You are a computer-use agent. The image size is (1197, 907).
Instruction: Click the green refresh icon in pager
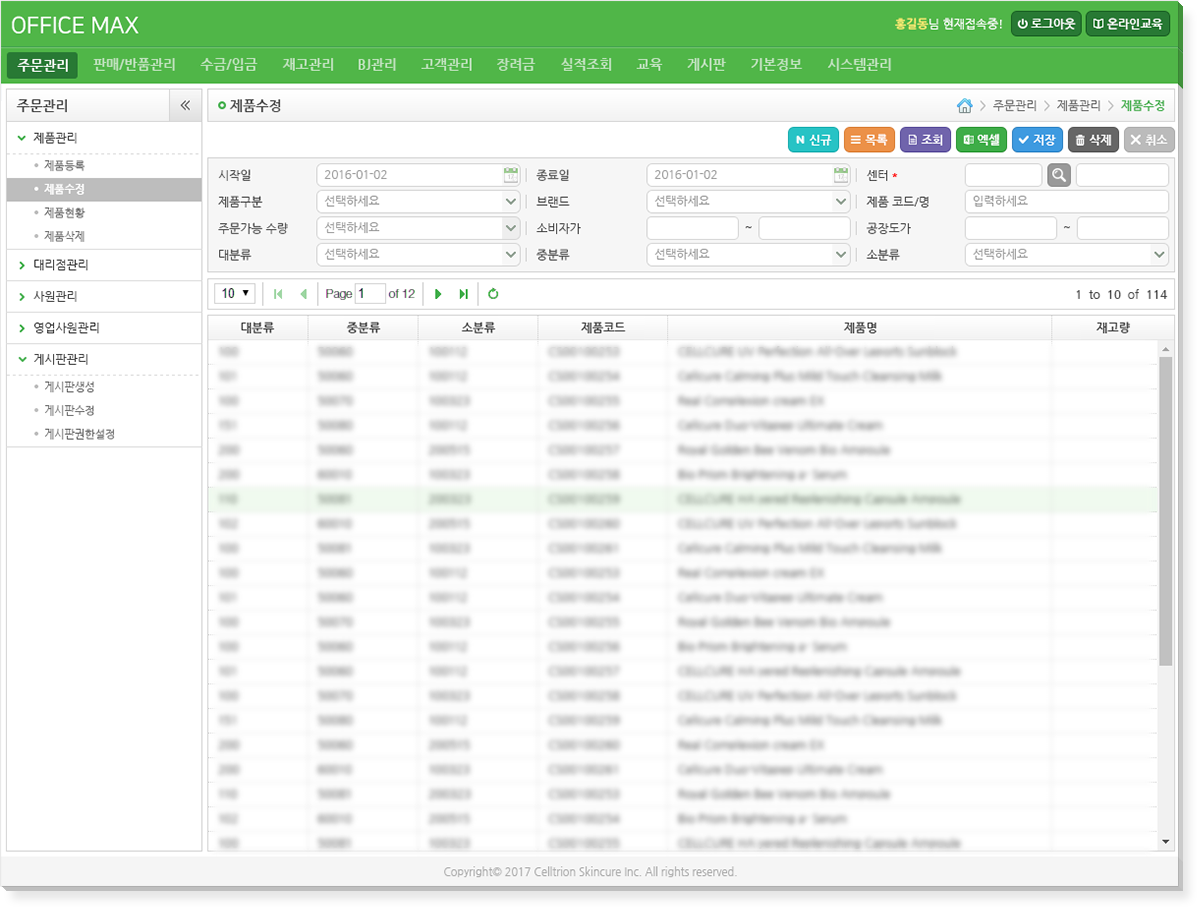pos(493,294)
